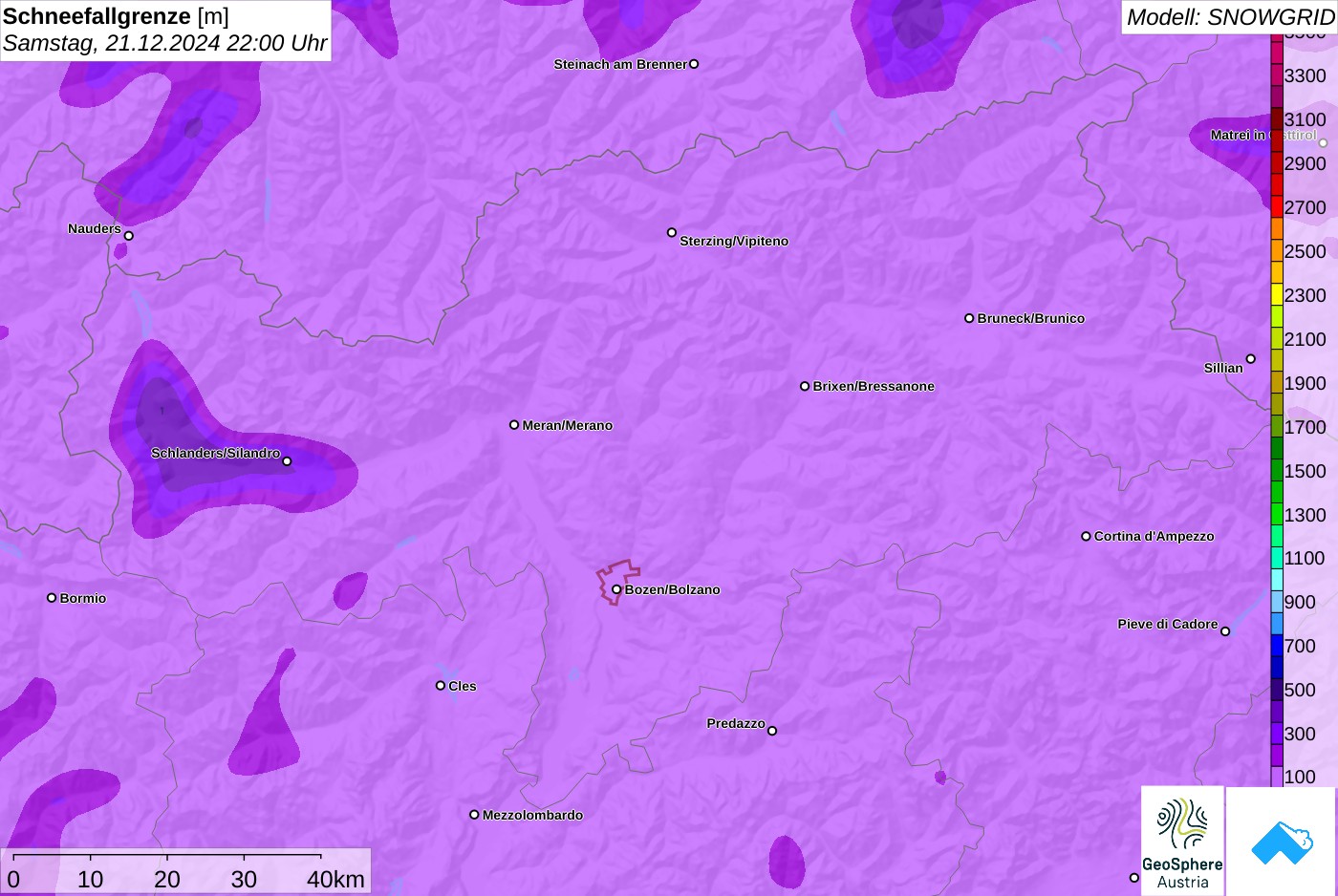Click the yellow 2300 m legend swatch
Screen dimensions: 1338x896
pyautogui.click(x=1277, y=294)
